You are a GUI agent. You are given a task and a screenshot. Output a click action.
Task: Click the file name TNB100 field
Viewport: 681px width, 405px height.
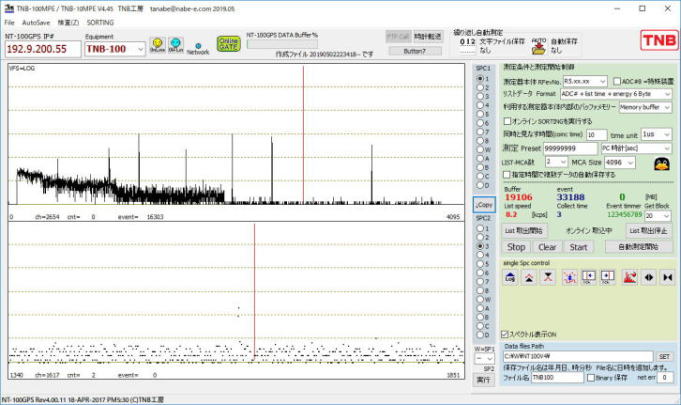[x=557, y=378]
